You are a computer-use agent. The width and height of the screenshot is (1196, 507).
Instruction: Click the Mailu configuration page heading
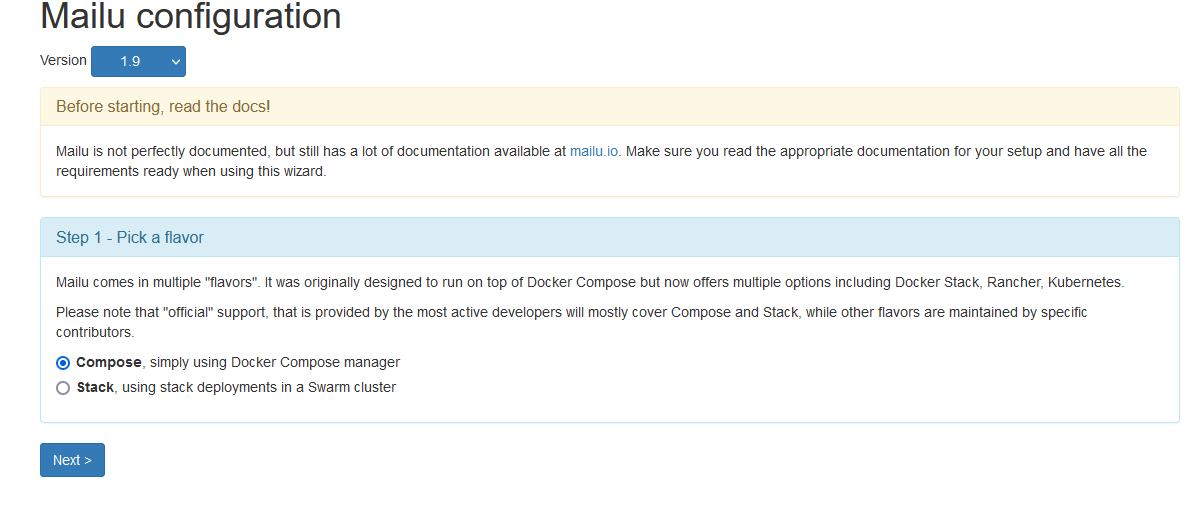[x=190, y=17]
